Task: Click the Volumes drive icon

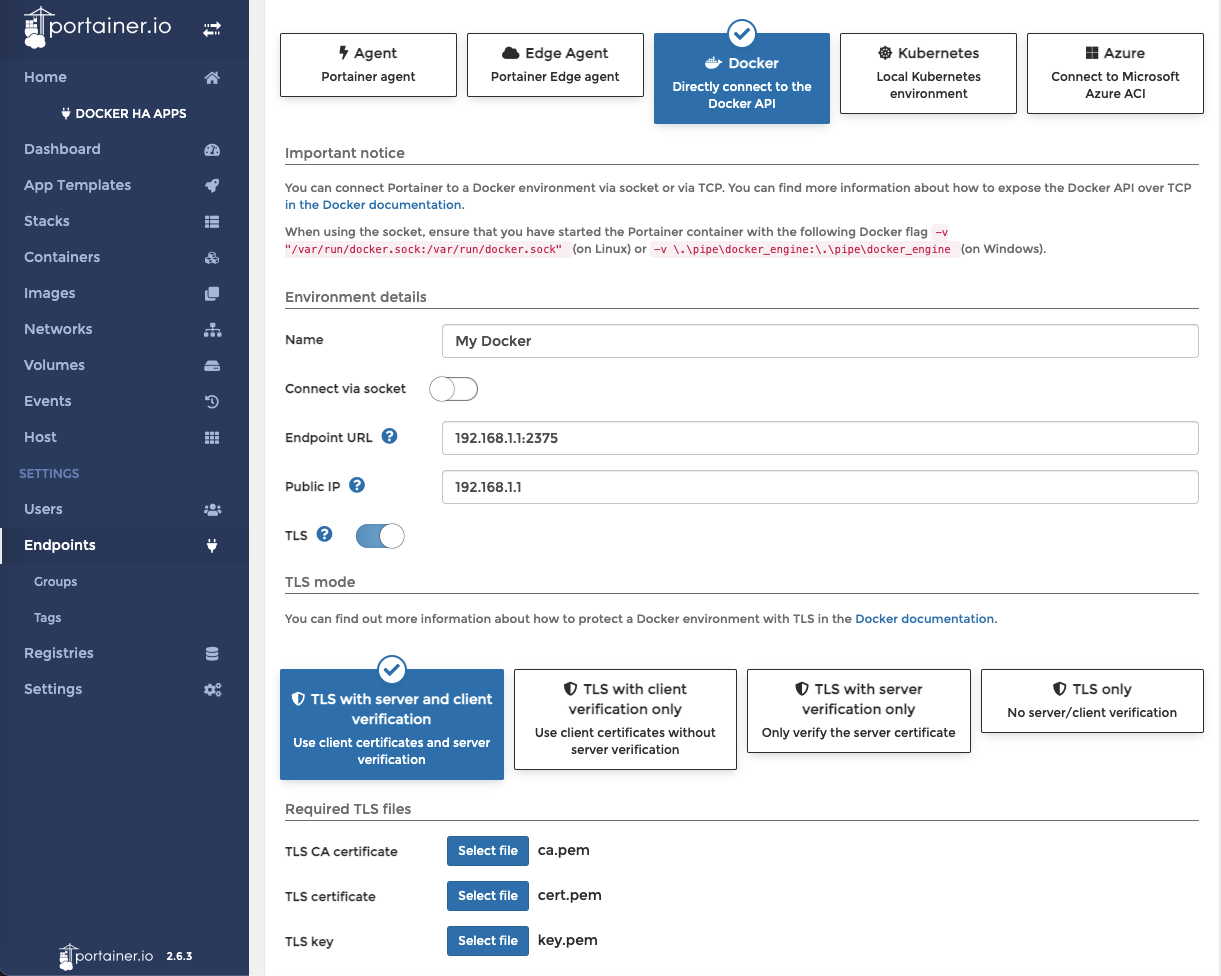Action: pyautogui.click(x=211, y=366)
